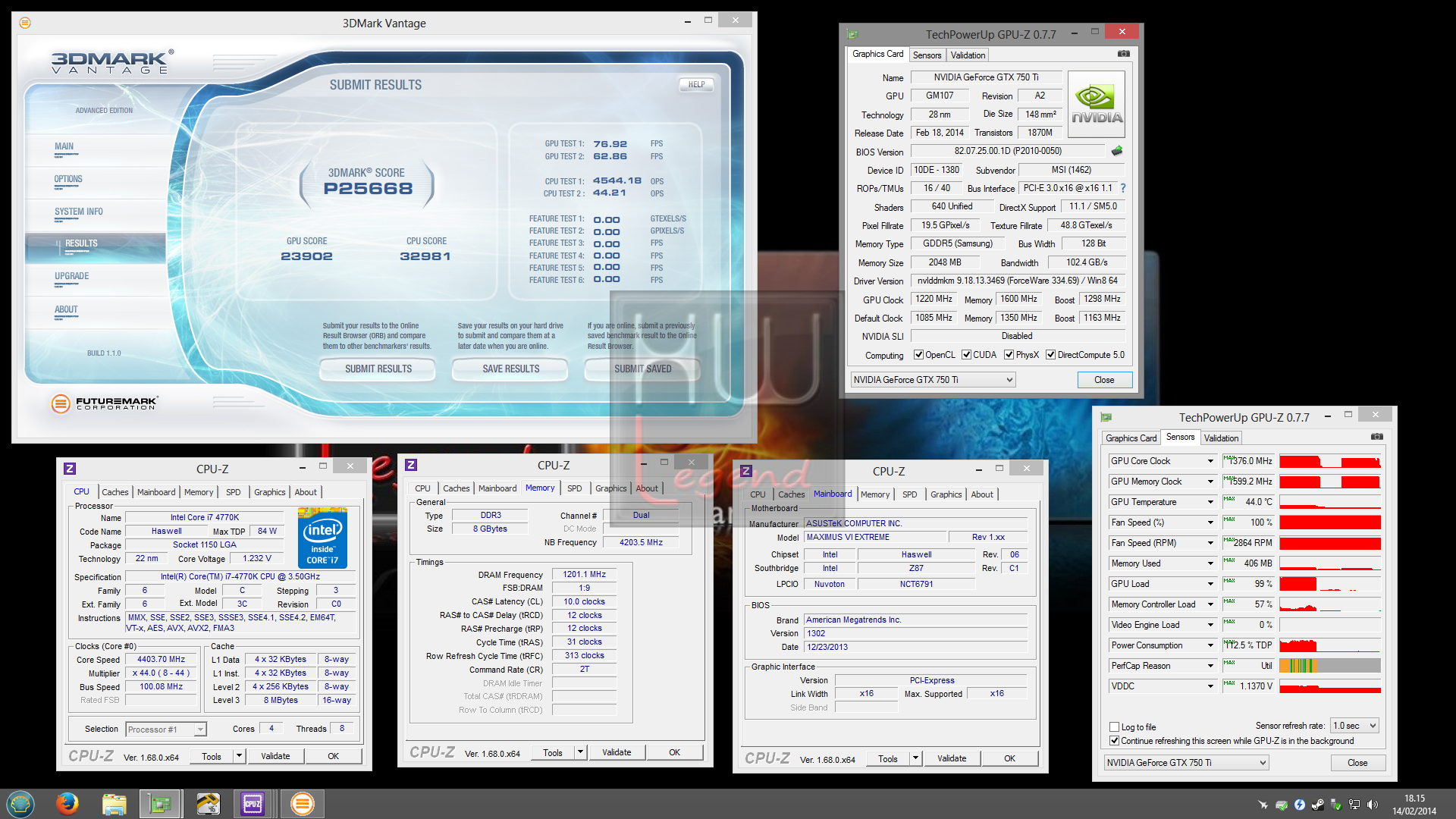This screenshot has width=1456, height=819.
Task: Click the GPU Load red sensor graph
Action: (x=1330, y=584)
